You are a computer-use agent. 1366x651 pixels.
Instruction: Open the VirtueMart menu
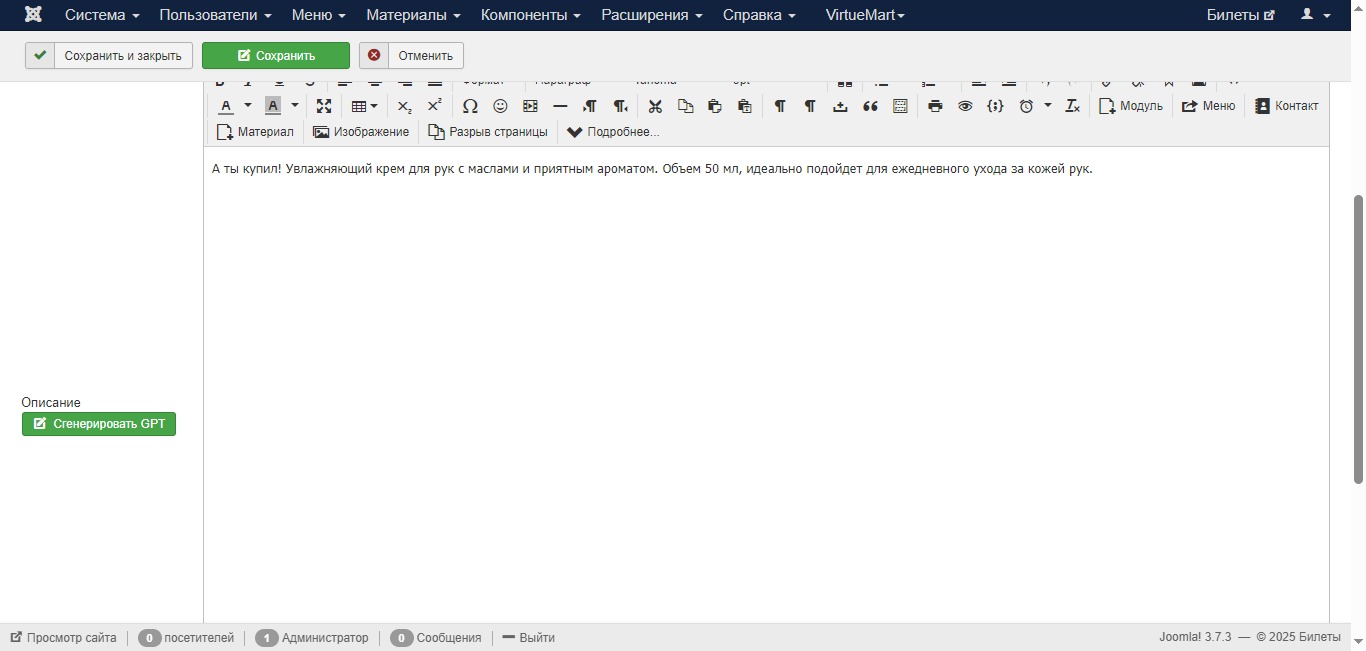[x=865, y=15]
